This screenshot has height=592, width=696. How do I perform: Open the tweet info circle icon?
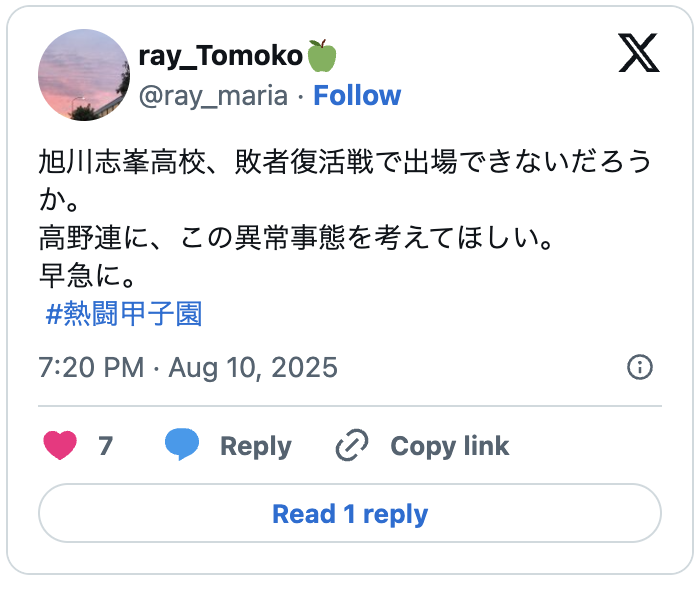[x=639, y=367]
